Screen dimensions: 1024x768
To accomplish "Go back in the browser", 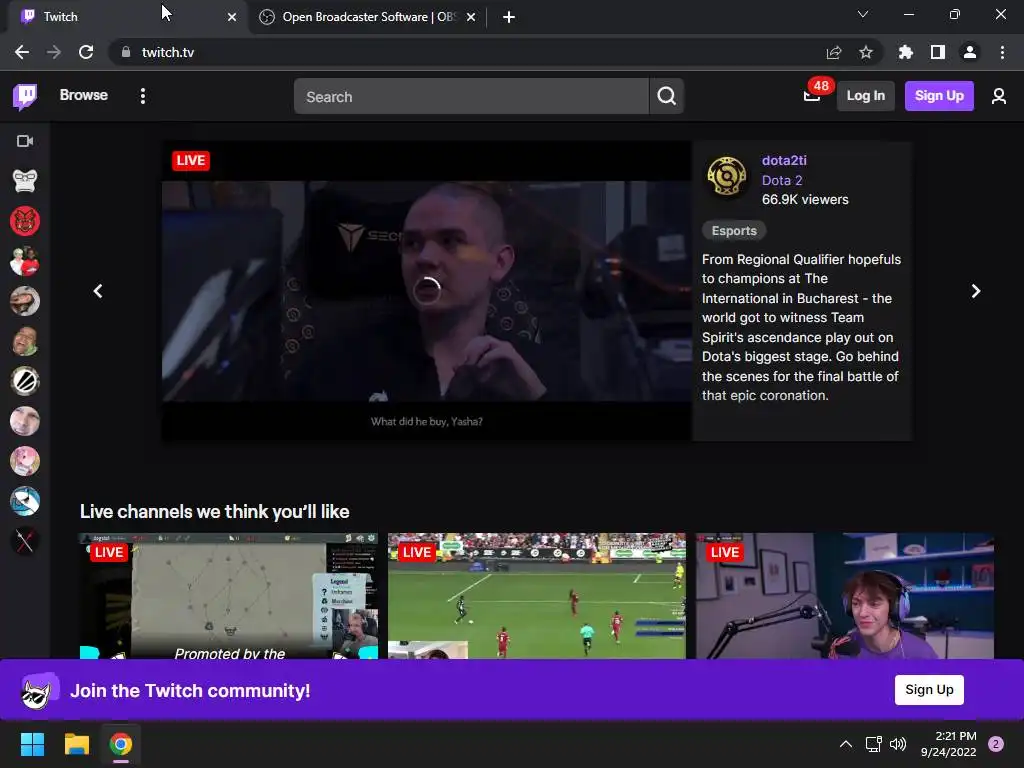I will (22, 52).
